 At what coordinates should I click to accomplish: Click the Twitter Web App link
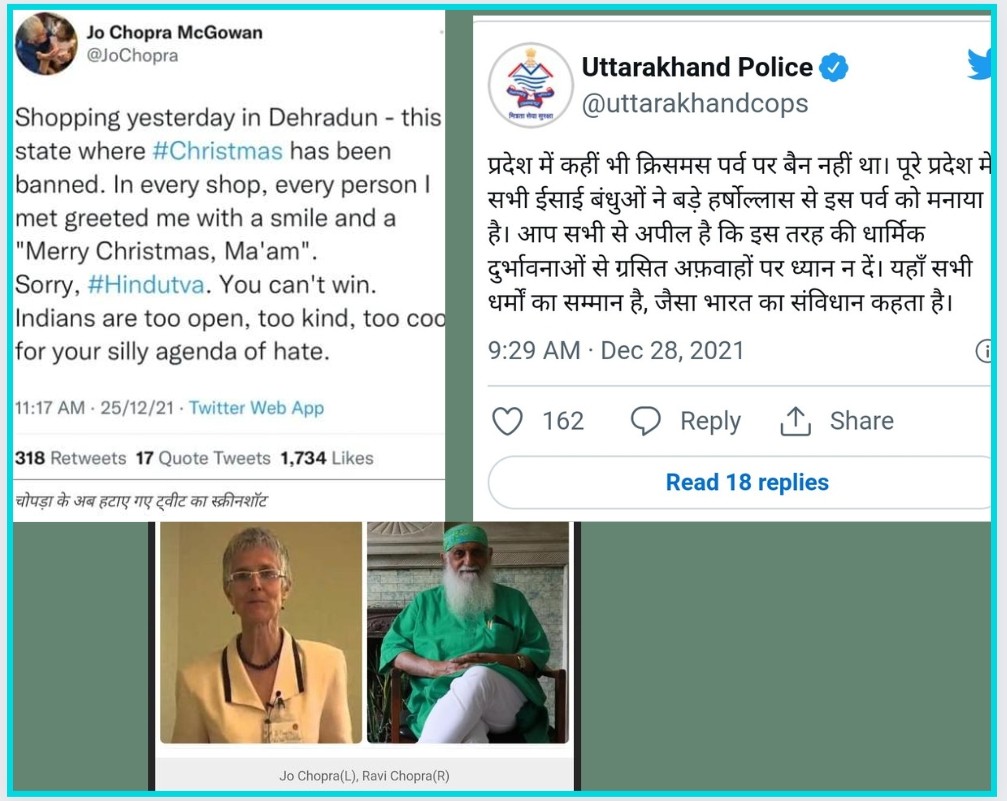256,408
